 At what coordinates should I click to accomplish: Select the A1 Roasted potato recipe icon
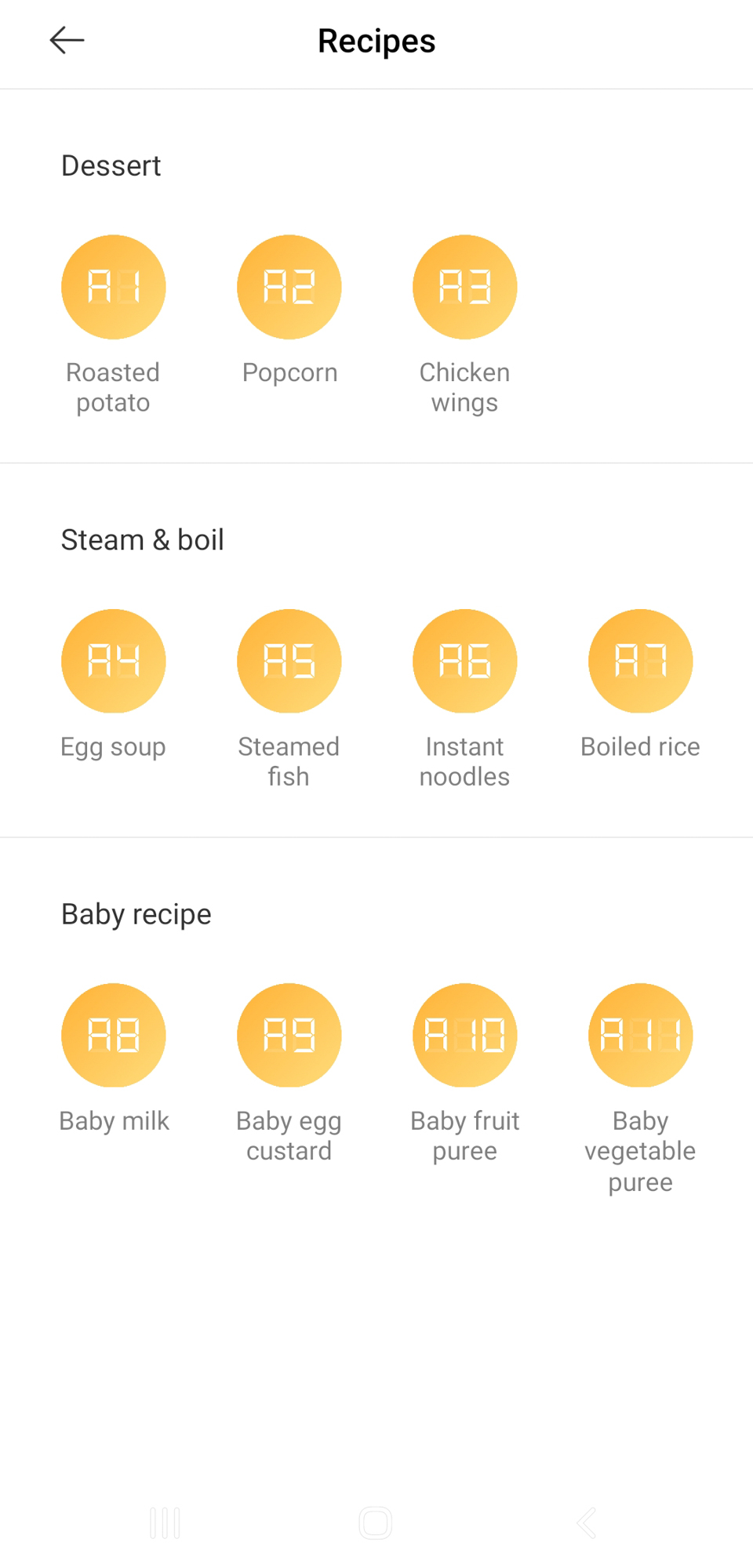point(114,287)
